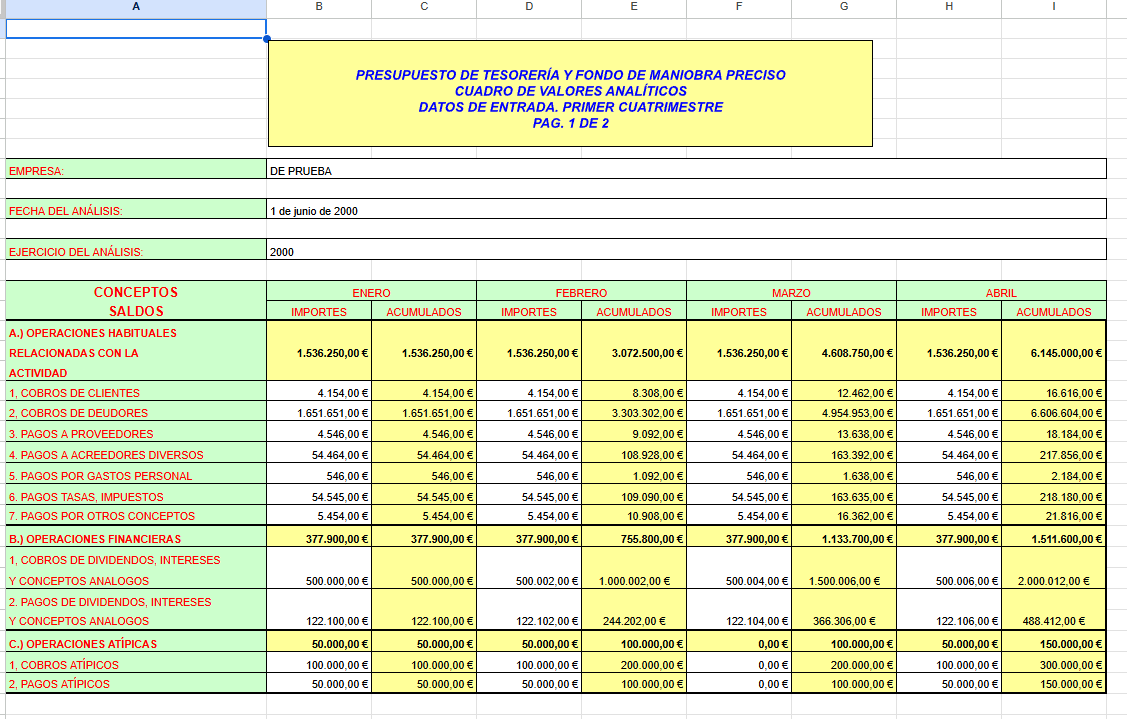
Task: Click the FEBRERO month header cell
Action: click(581, 293)
